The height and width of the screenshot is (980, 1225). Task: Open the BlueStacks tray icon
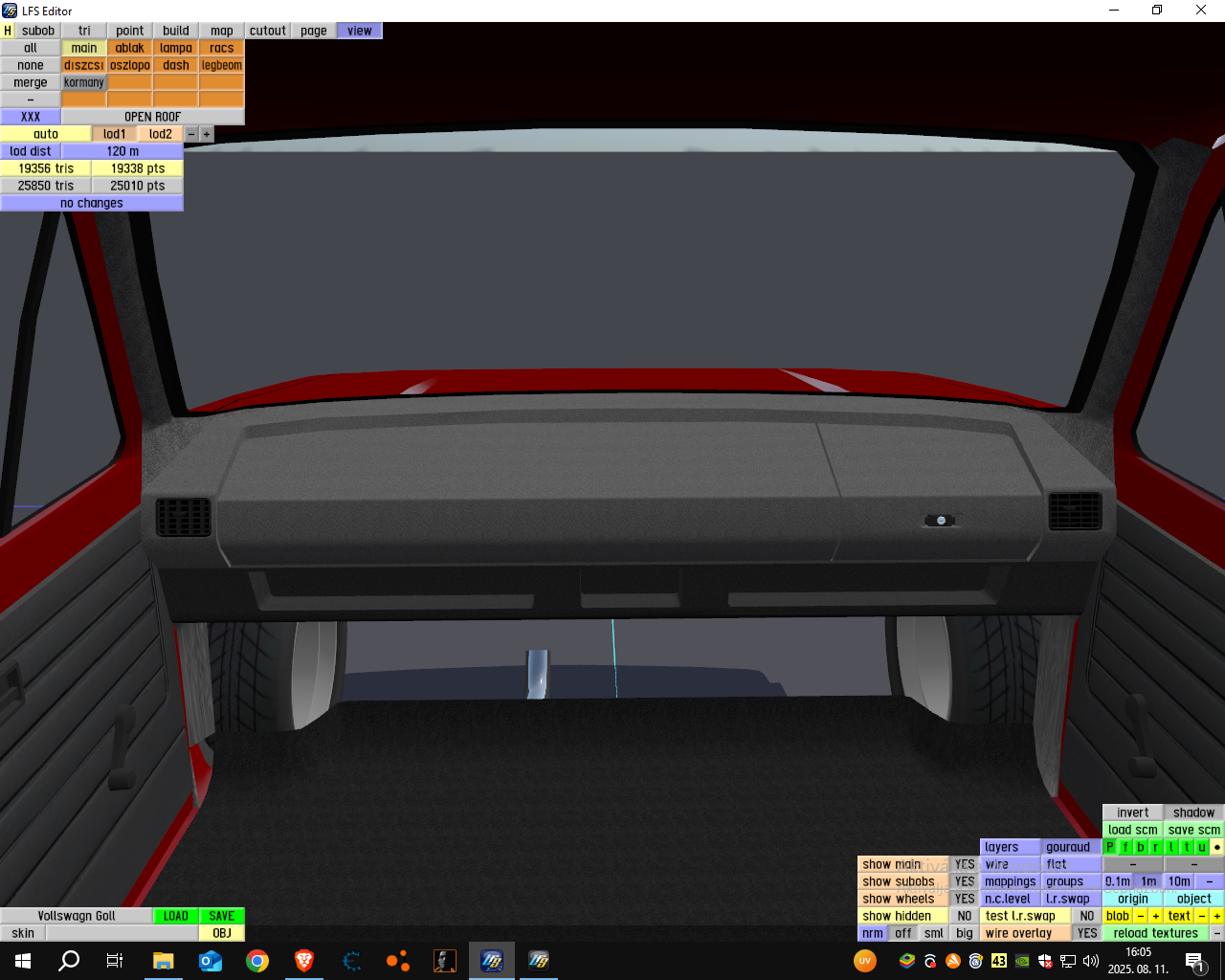tap(907, 961)
